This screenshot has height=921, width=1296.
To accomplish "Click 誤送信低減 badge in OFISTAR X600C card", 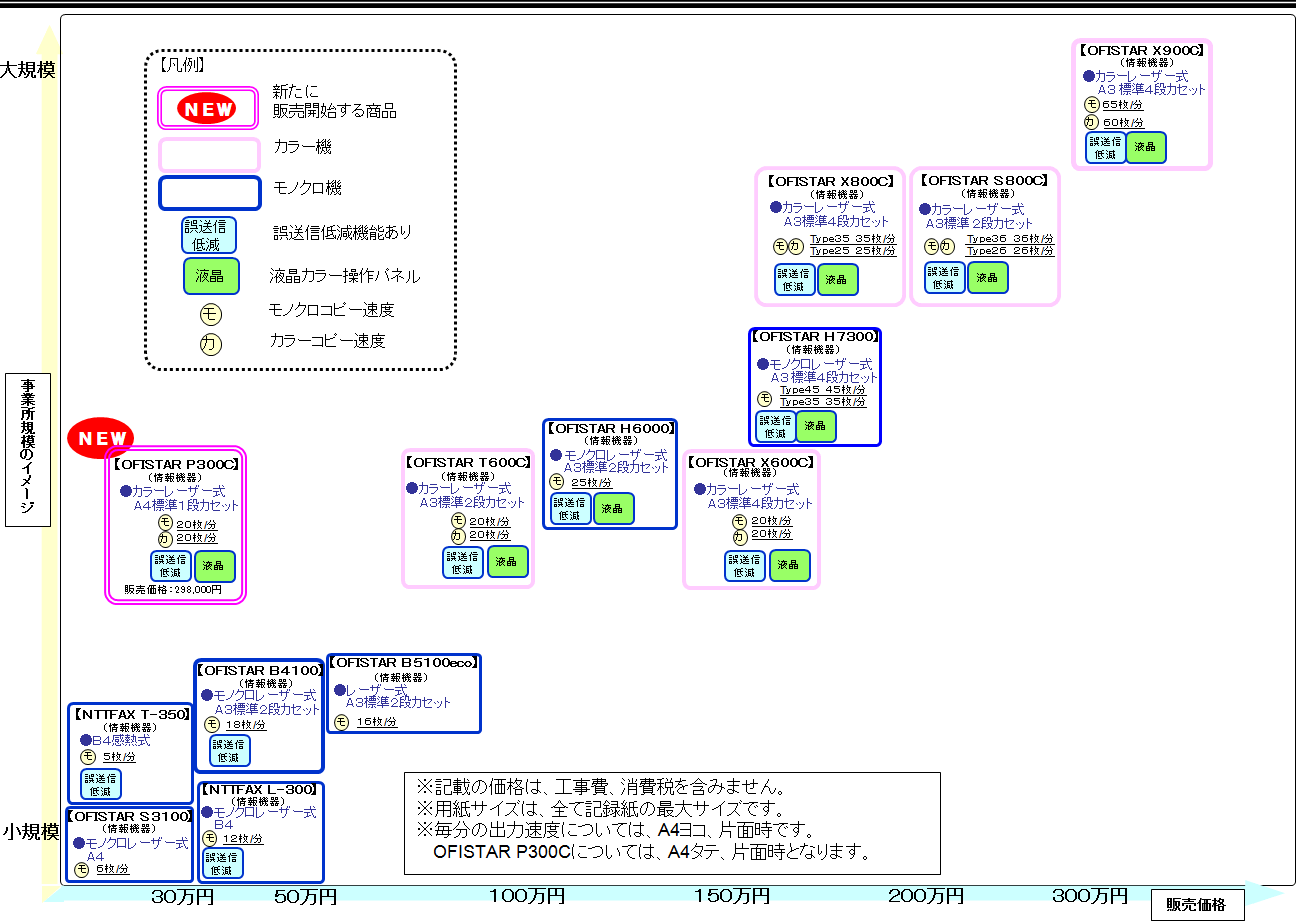I will click(x=745, y=566).
